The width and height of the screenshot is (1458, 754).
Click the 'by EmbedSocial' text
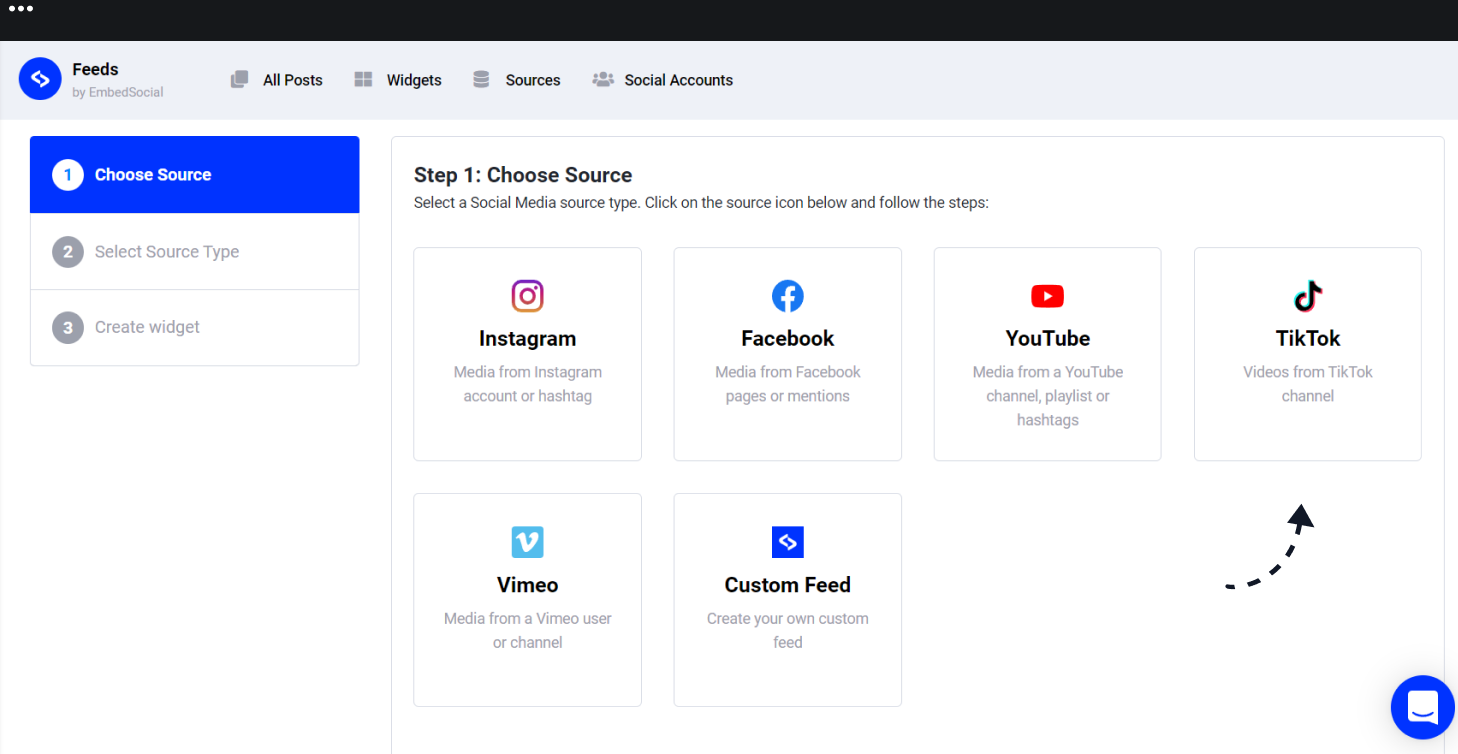click(118, 92)
